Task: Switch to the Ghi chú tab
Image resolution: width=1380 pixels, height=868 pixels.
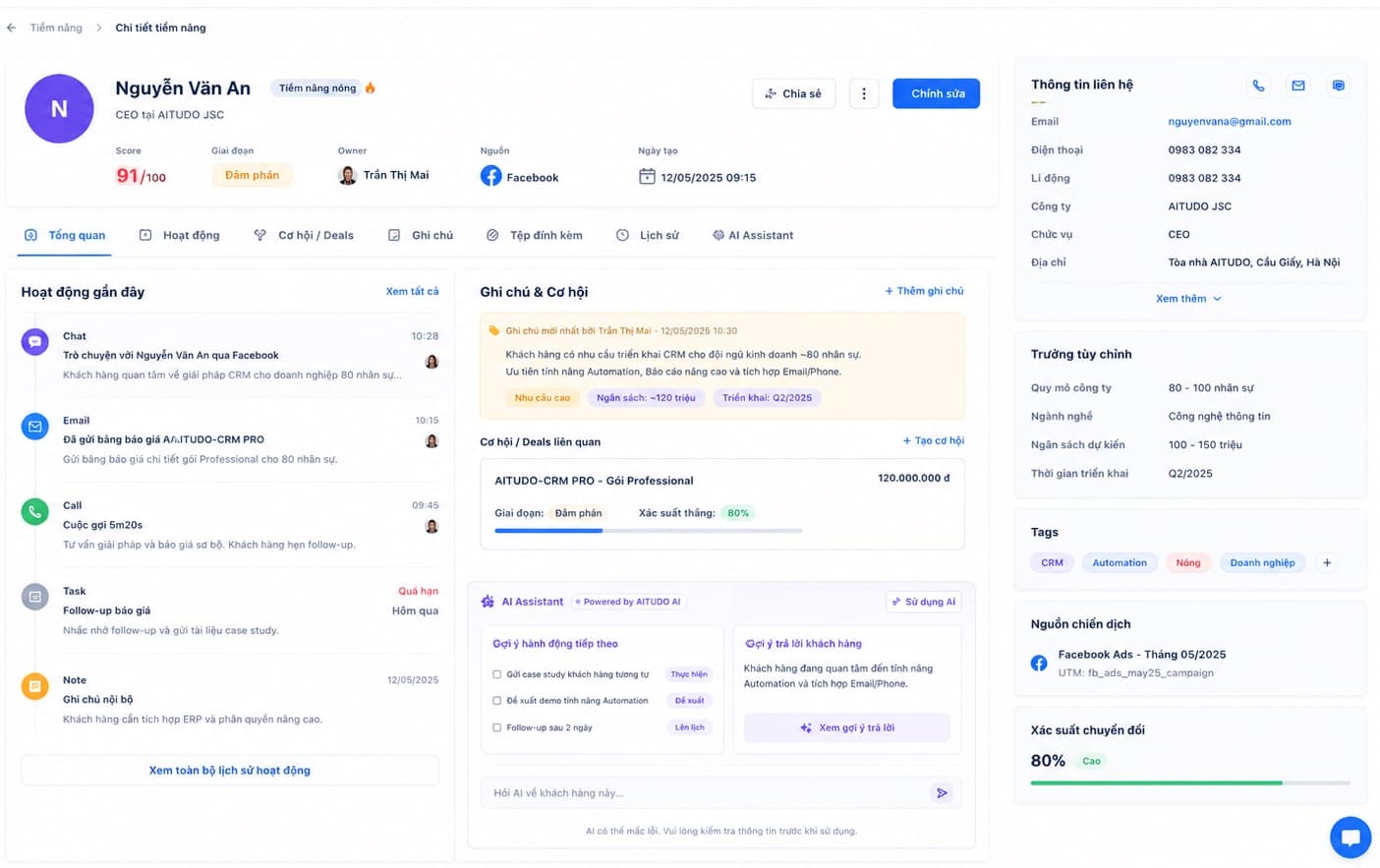Action: click(x=421, y=235)
